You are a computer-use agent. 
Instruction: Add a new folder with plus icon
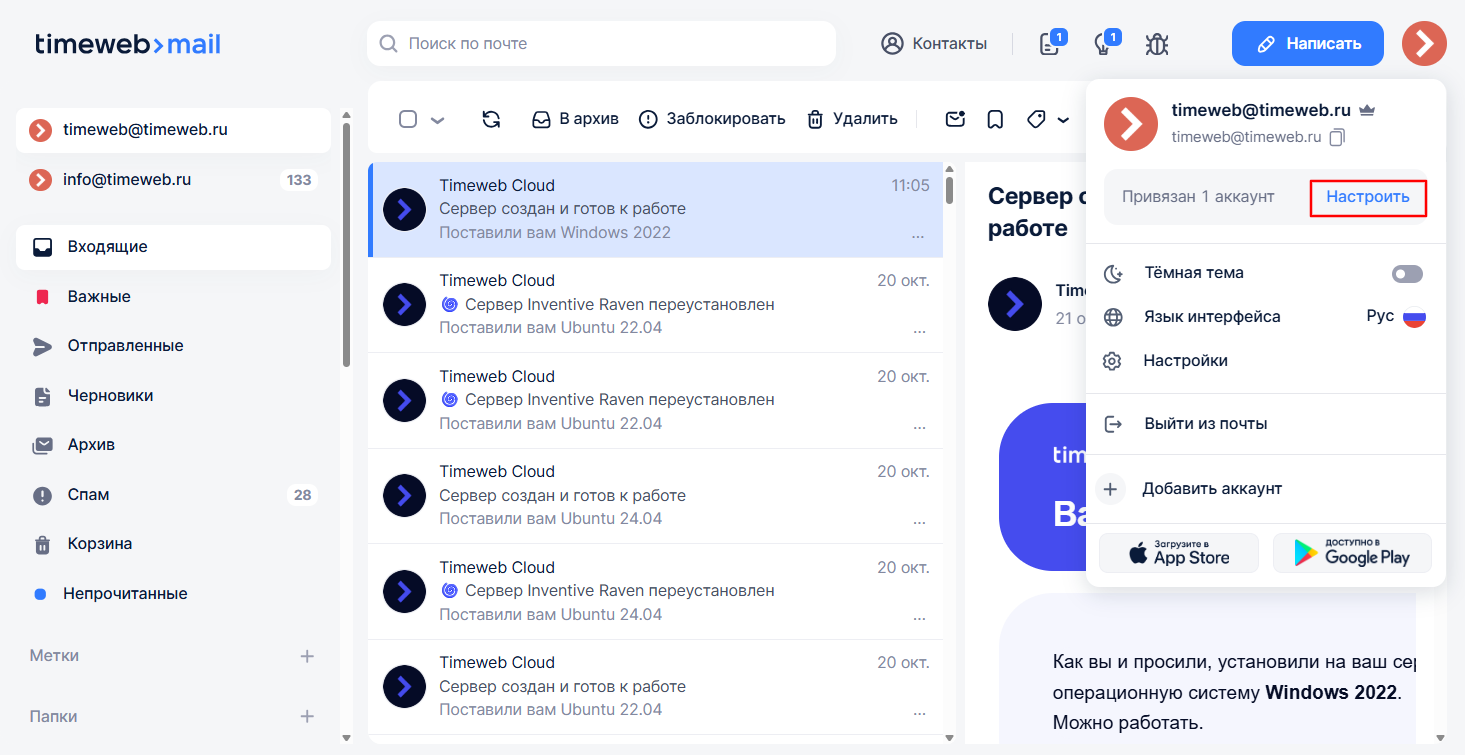pyautogui.click(x=307, y=717)
